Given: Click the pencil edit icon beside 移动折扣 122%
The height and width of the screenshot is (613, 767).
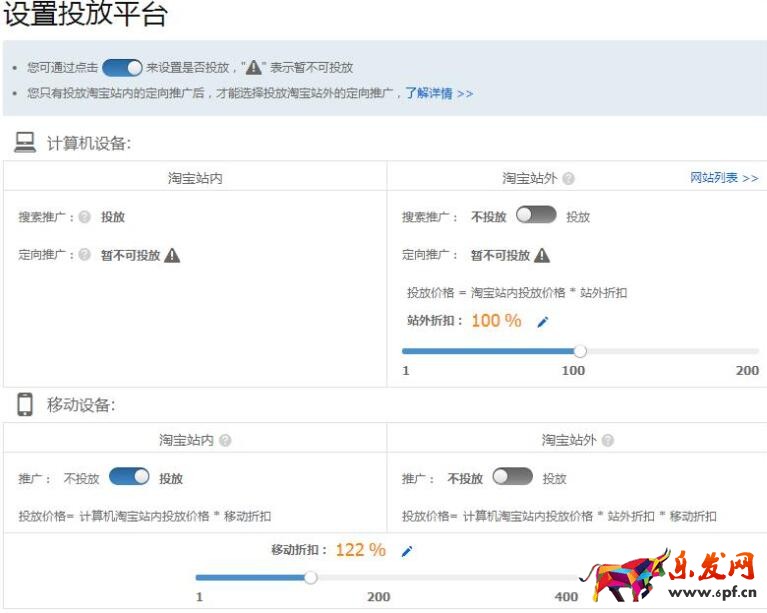Looking at the screenshot, I should click(406, 551).
